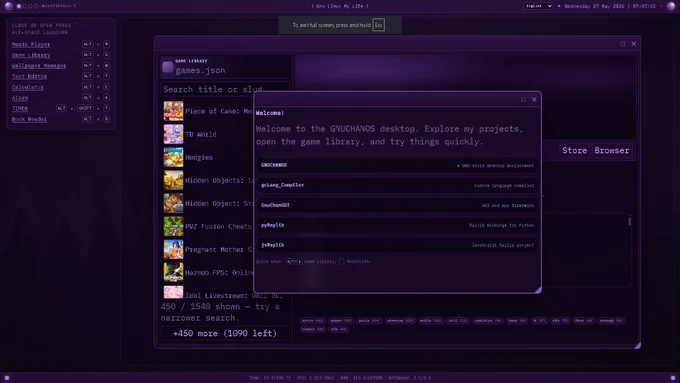The width and height of the screenshot is (680, 383).
Task: Open the GNUCHANOS project row
Action: coord(397,165)
